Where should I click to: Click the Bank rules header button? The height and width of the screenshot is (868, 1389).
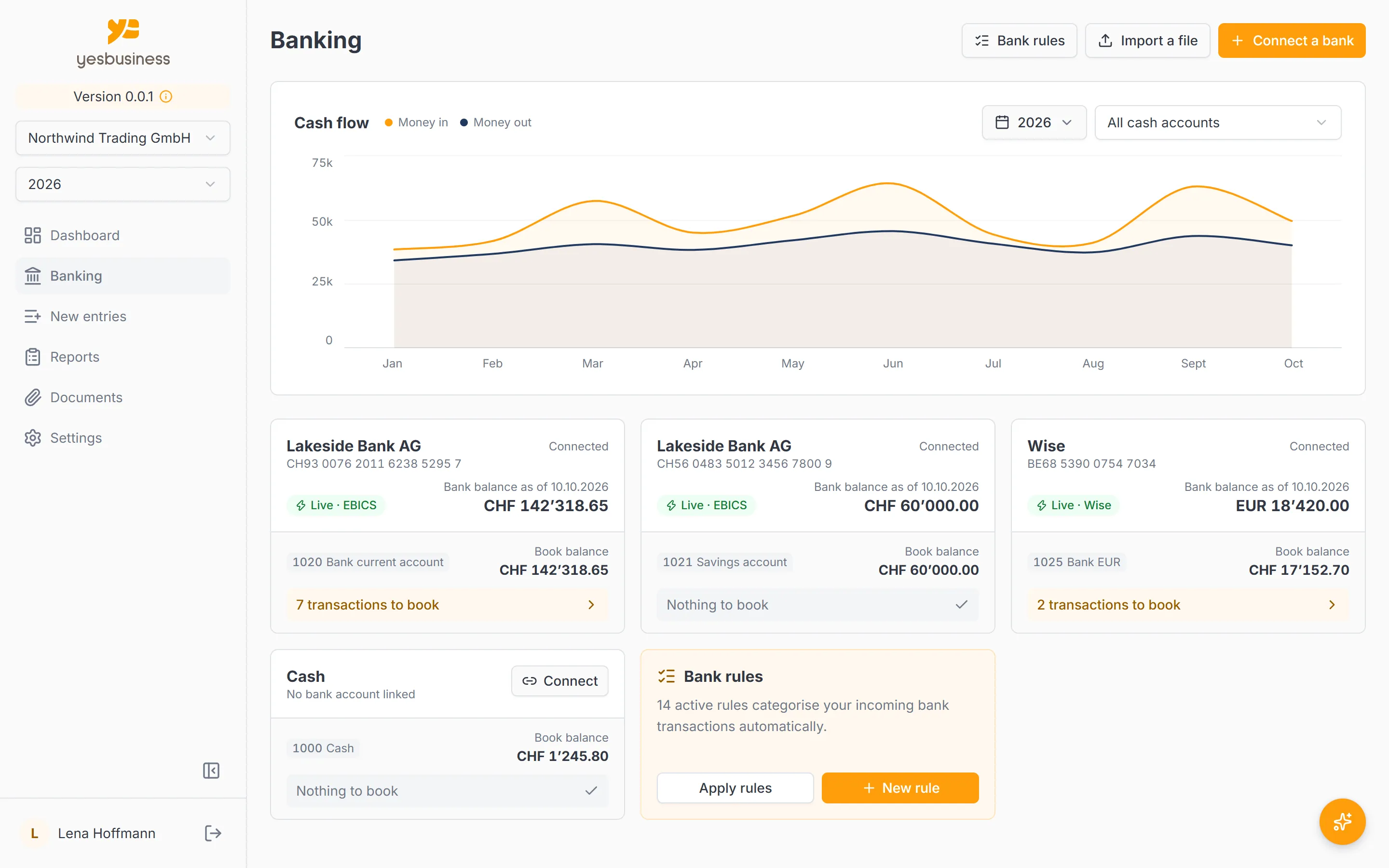(x=1020, y=41)
